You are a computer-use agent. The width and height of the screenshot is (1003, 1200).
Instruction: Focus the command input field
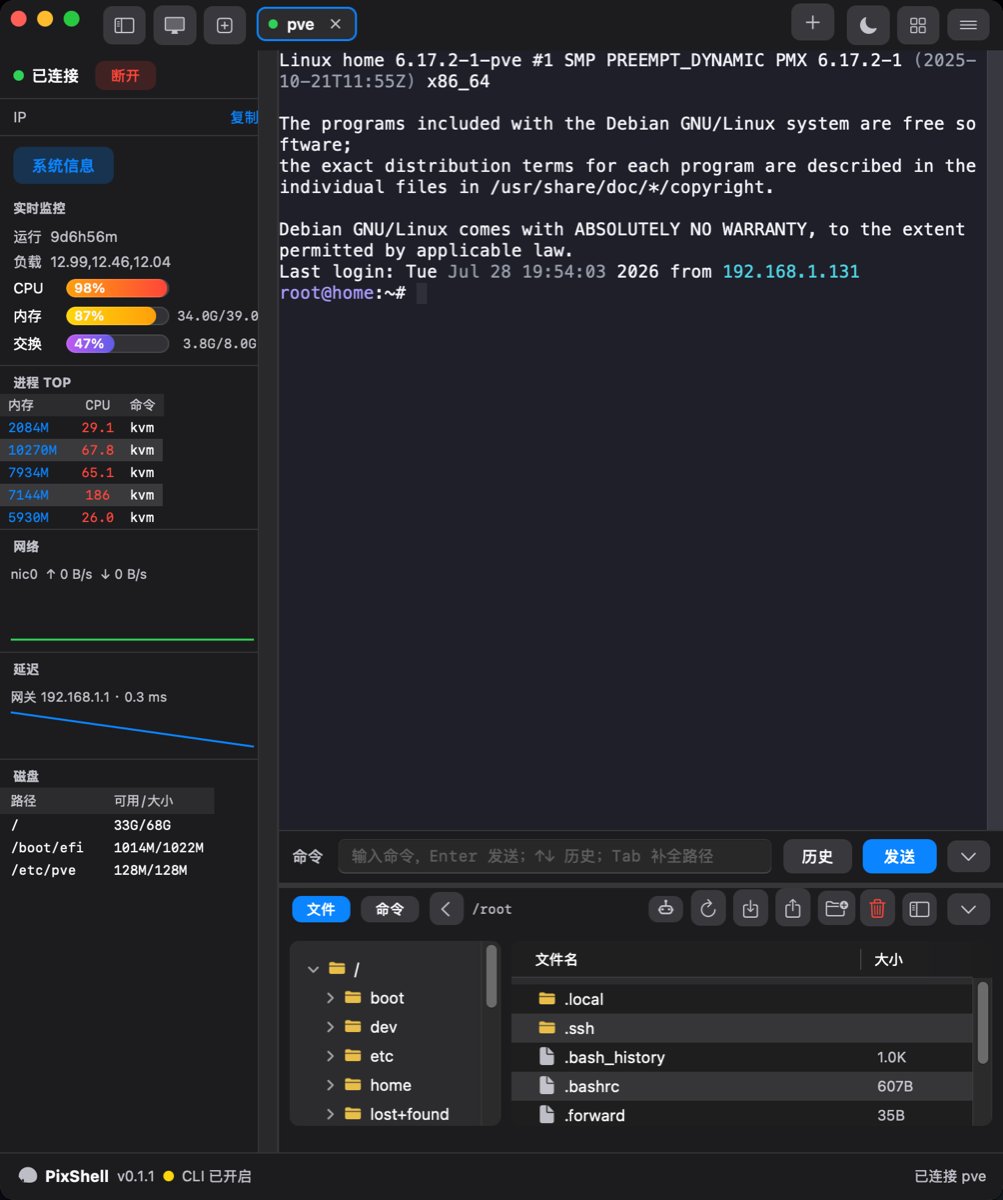pyautogui.click(x=555, y=856)
